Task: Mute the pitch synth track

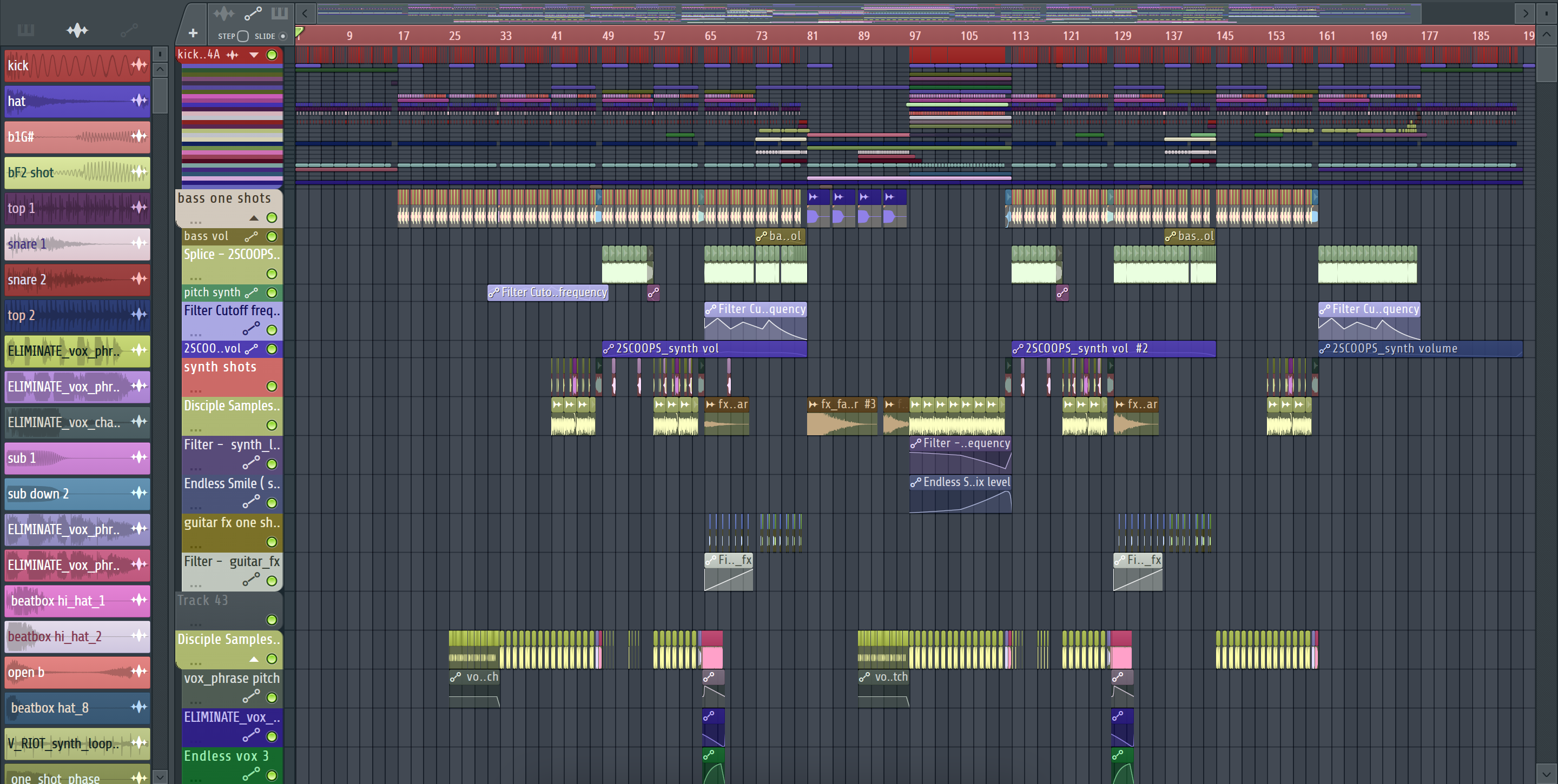Action: [272, 293]
